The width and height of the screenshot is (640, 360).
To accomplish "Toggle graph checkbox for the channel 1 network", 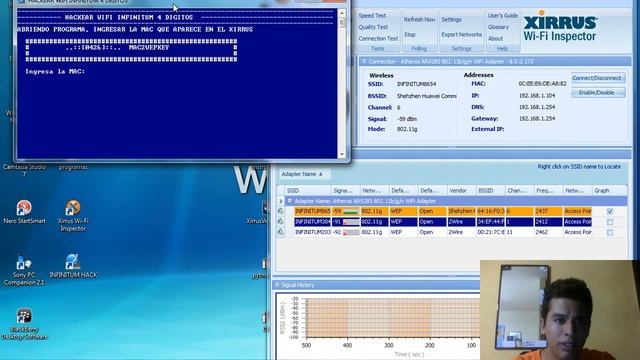I will tap(610, 222).
